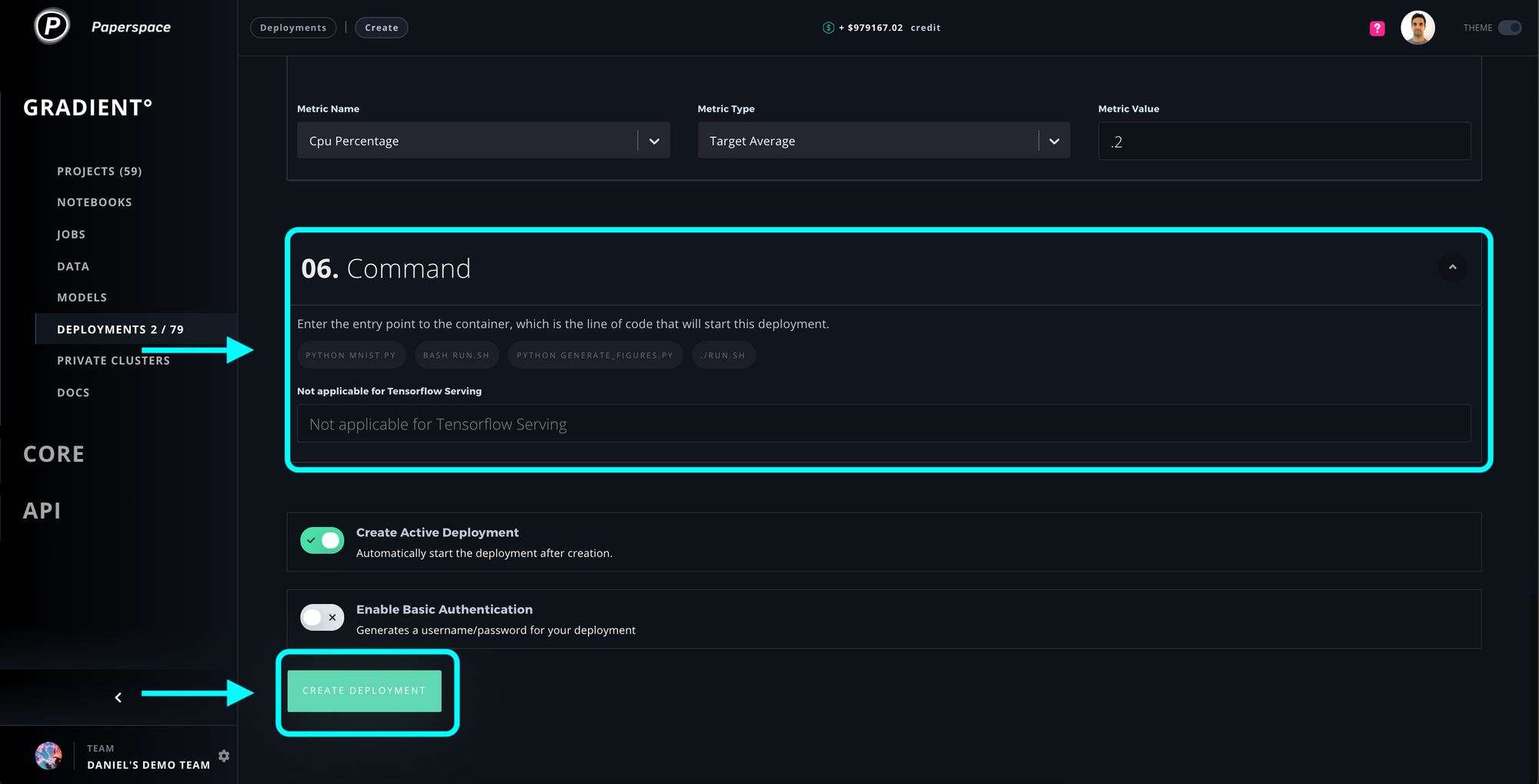Open the user profile avatar
The width and height of the screenshot is (1539, 784).
pyautogui.click(x=1417, y=28)
